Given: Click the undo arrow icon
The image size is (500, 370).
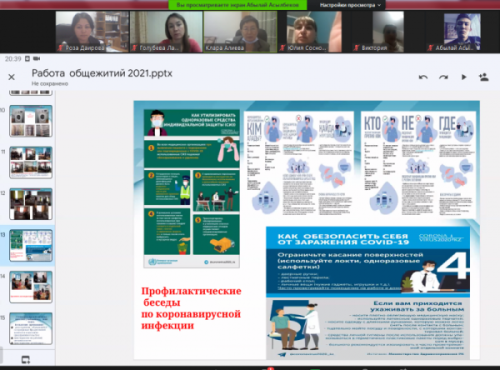Looking at the screenshot, I should click(423, 77).
